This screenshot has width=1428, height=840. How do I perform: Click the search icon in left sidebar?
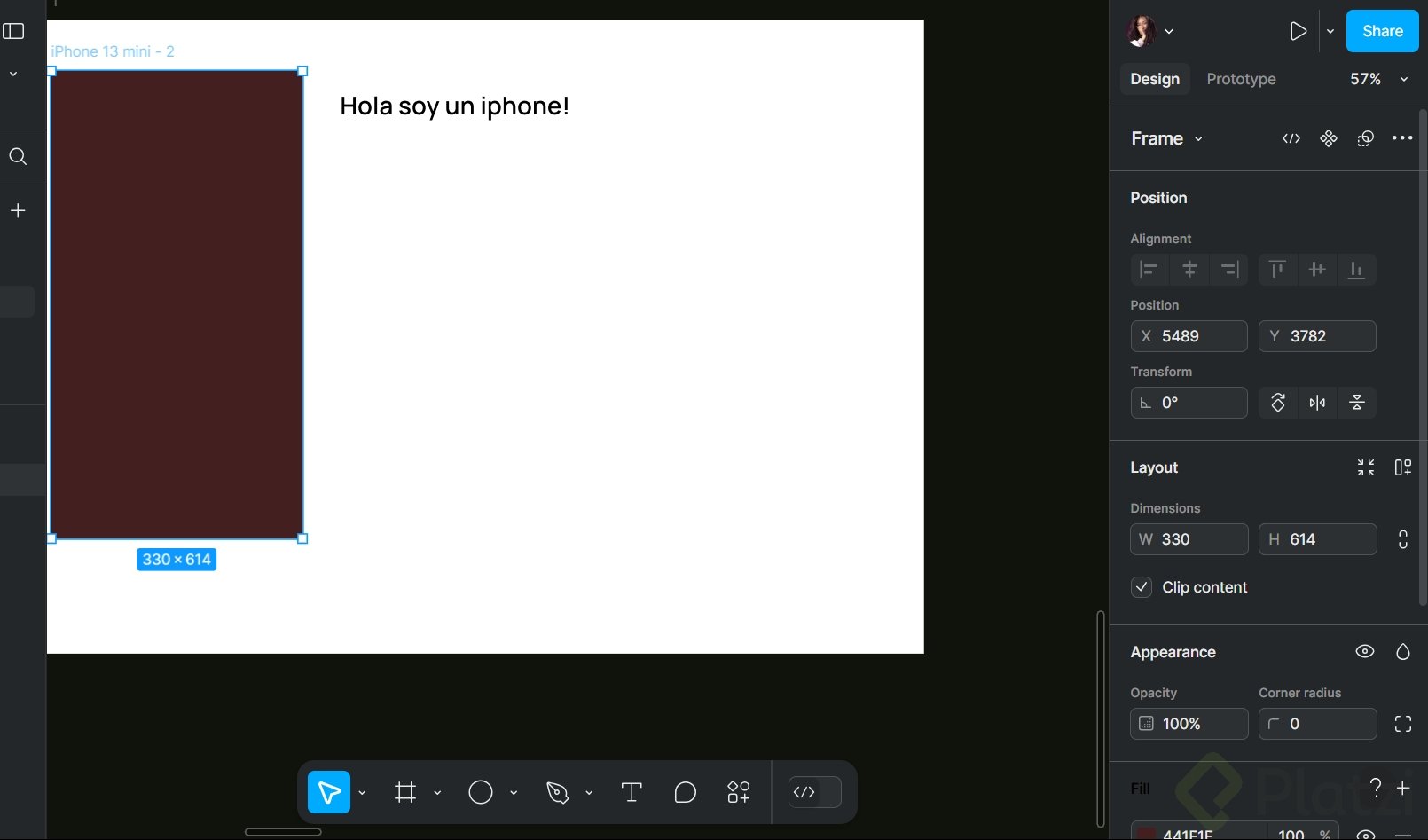click(x=18, y=157)
